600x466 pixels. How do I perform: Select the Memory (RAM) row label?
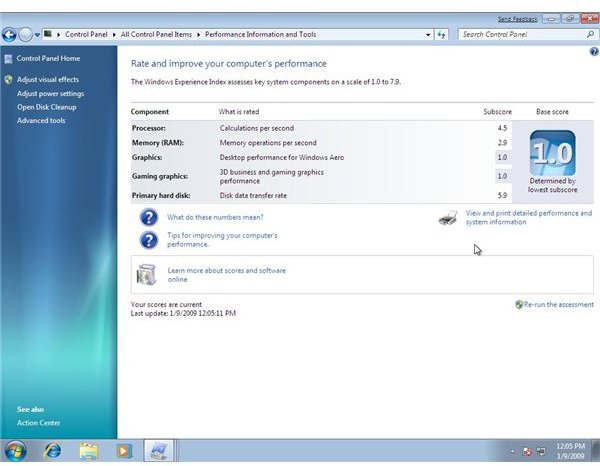158,143
